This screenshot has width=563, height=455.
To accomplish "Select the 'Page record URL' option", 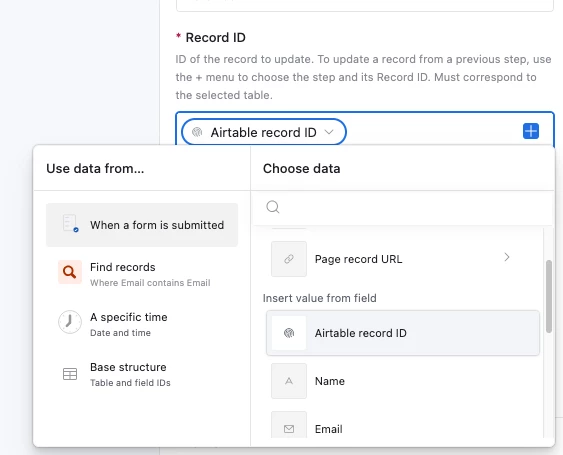I will click(403, 259).
